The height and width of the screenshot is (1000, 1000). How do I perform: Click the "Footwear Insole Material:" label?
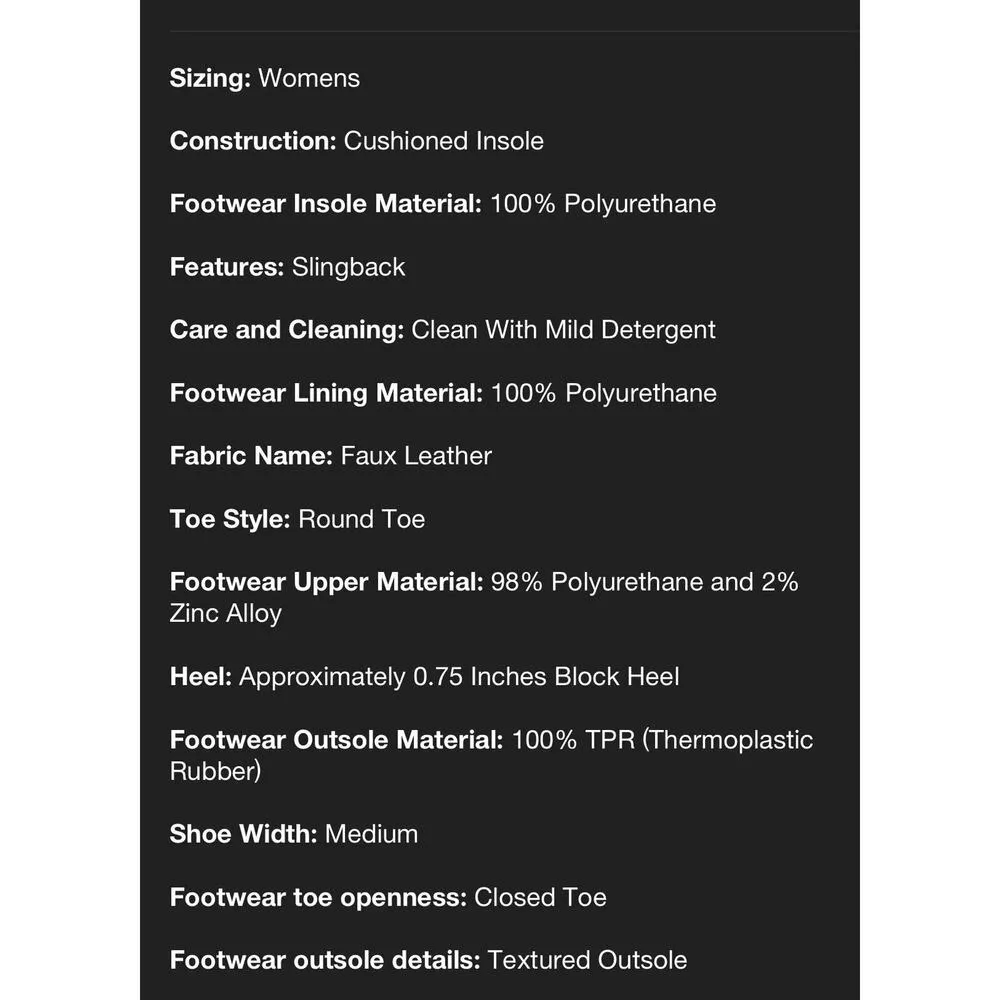326,204
